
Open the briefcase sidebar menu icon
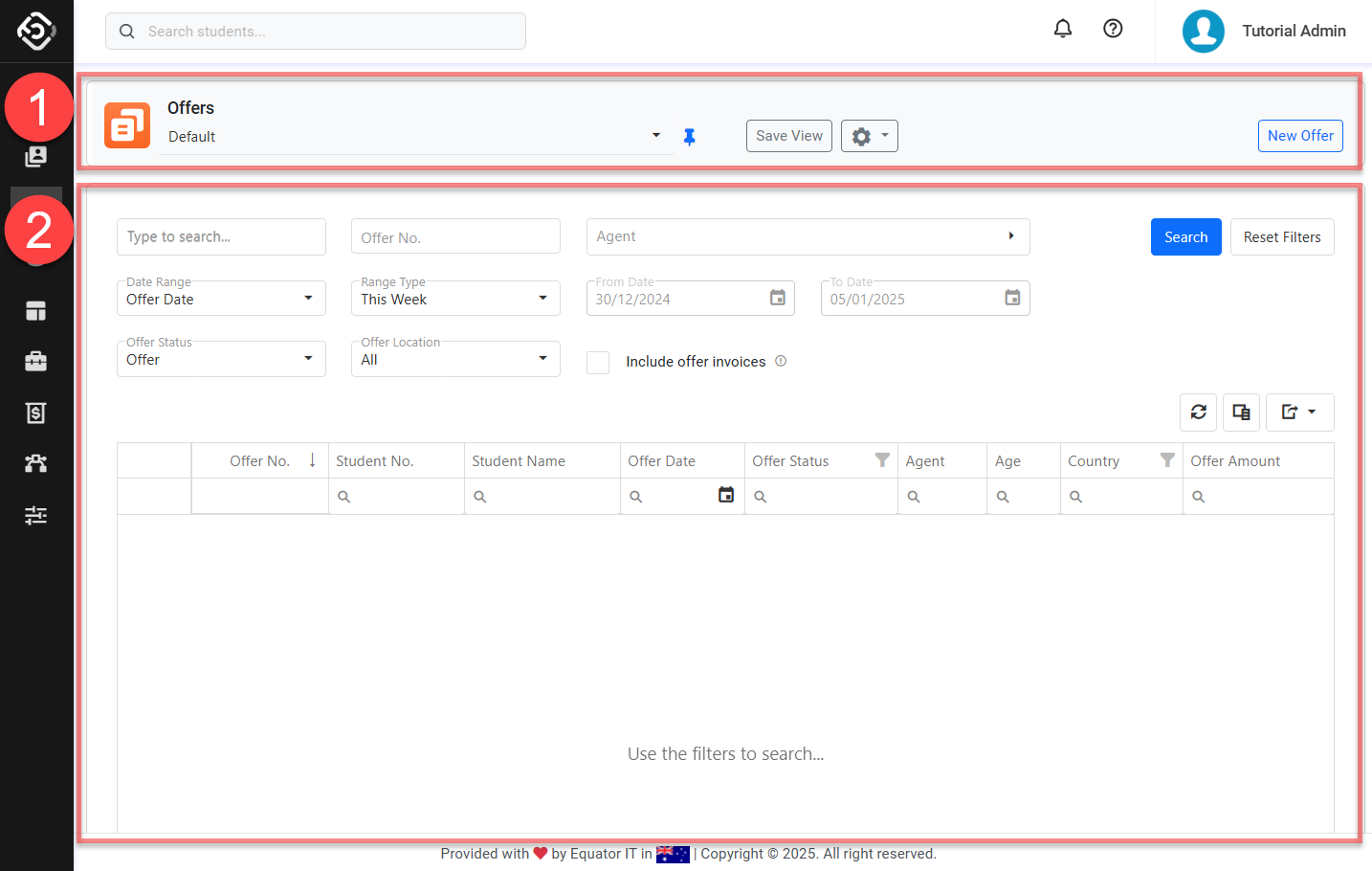click(x=35, y=361)
